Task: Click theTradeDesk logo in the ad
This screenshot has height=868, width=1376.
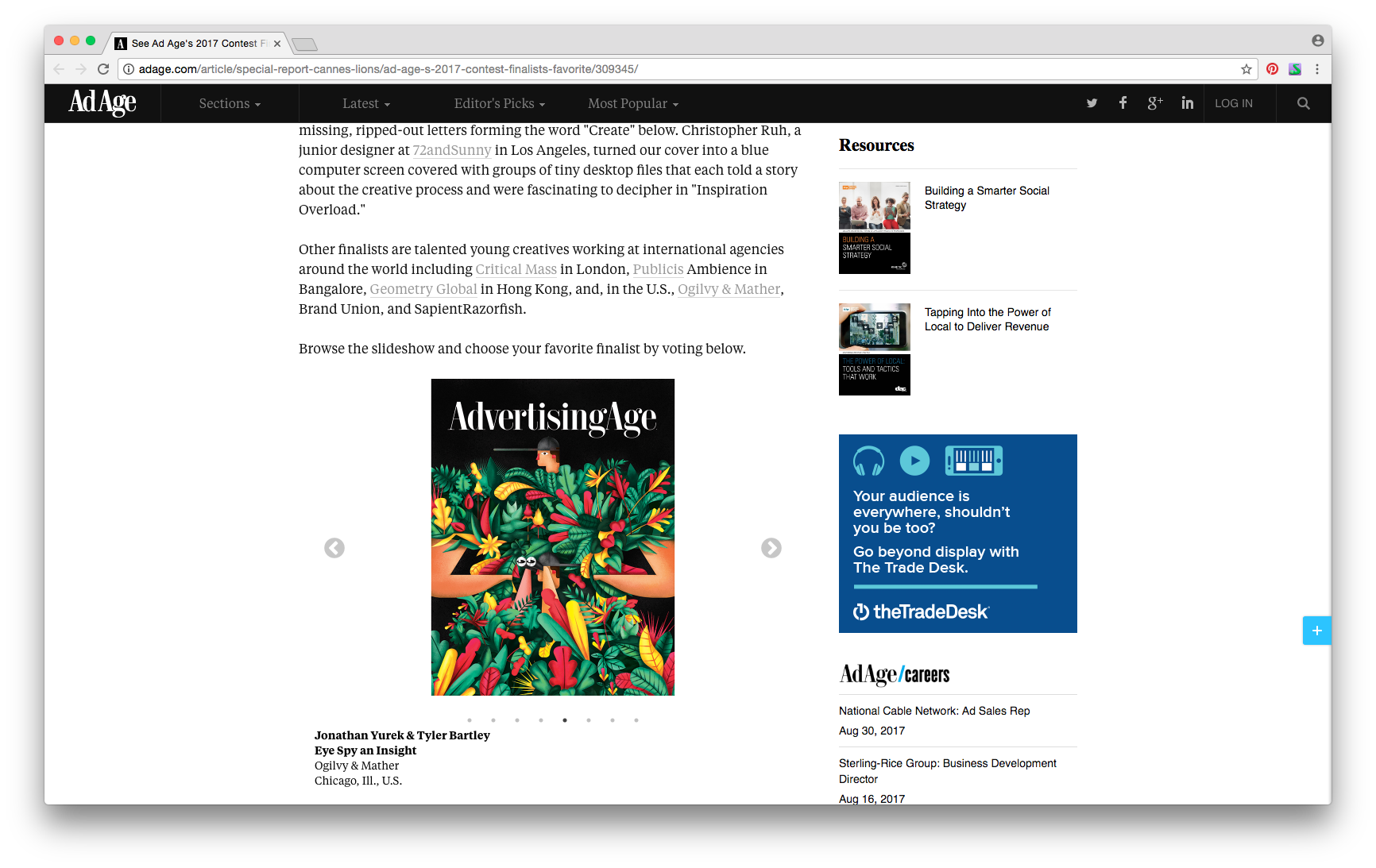Action: [x=921, y=611]
